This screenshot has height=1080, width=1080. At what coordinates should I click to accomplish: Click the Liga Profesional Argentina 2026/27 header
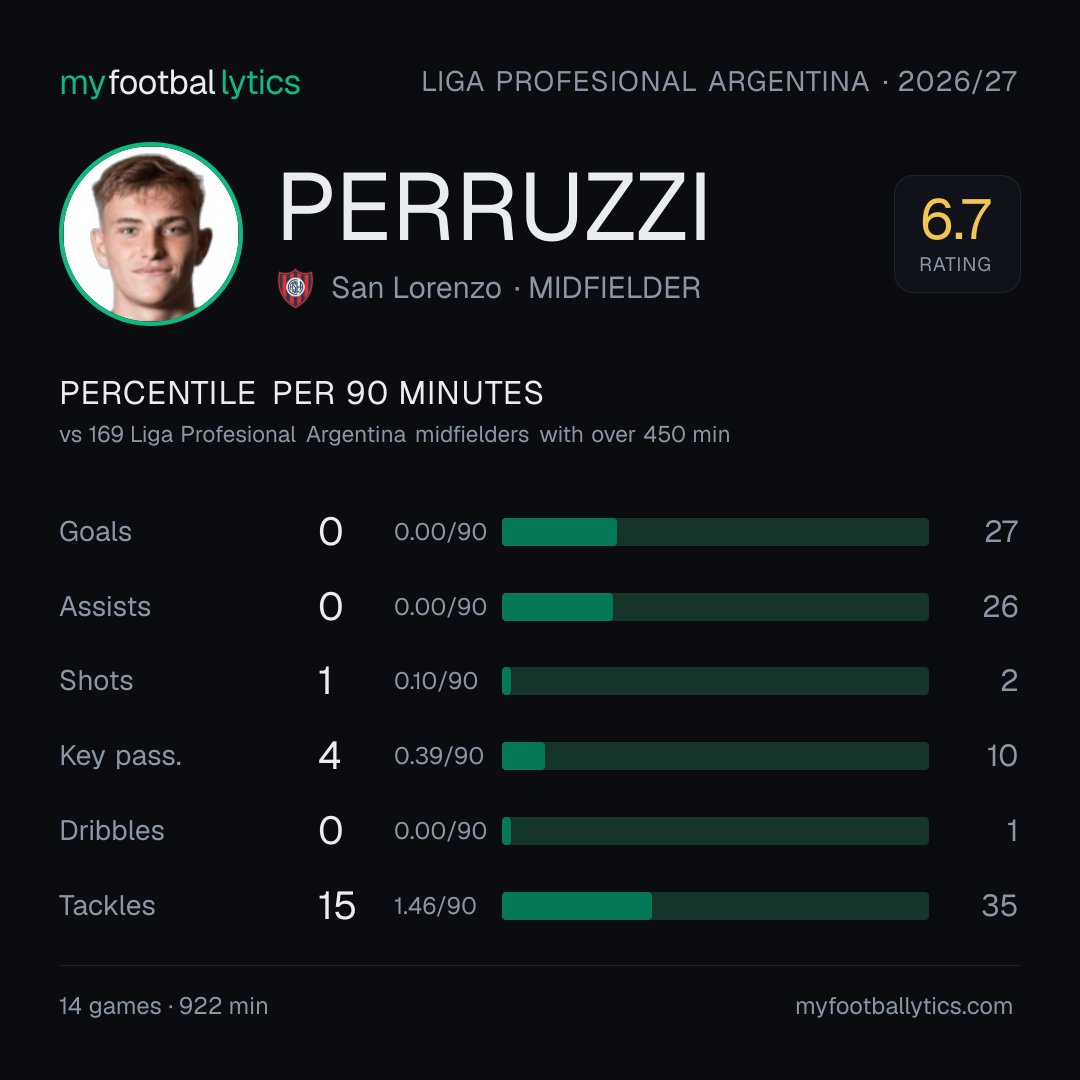[719, 82]
